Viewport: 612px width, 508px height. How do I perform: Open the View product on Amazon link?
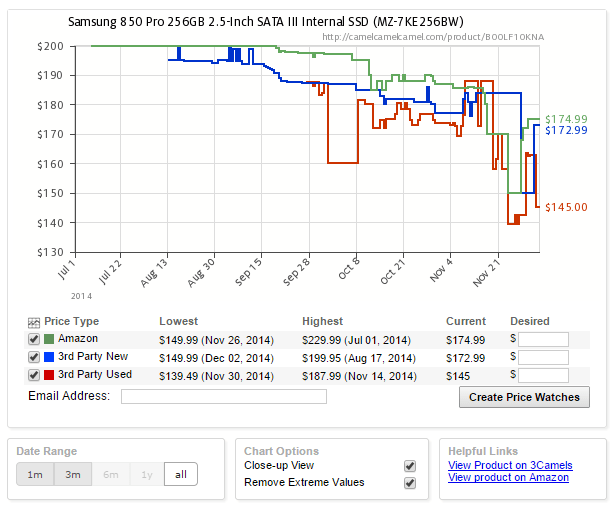point(508,478)
